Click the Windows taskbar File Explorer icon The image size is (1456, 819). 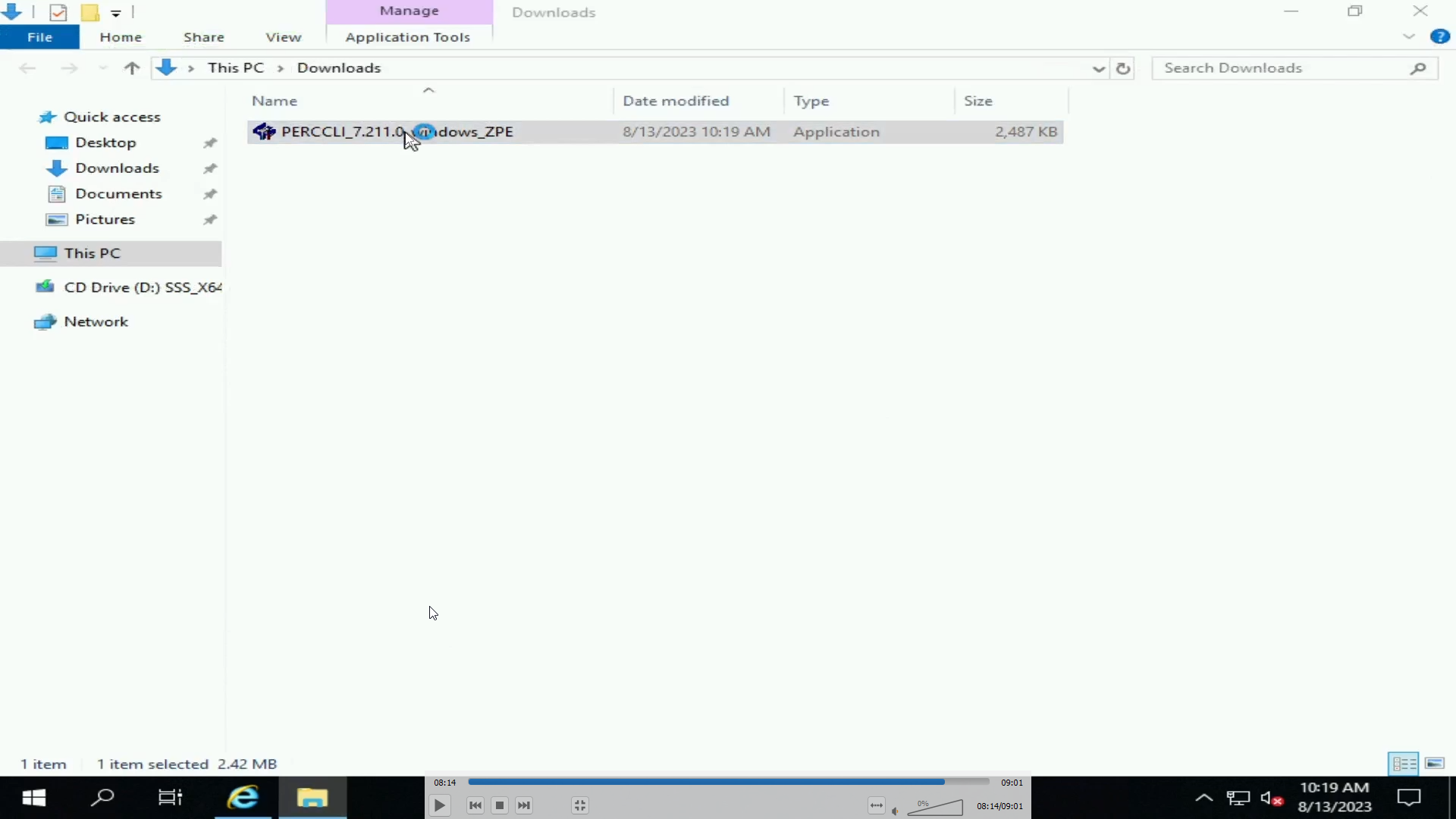coord(312,797)
